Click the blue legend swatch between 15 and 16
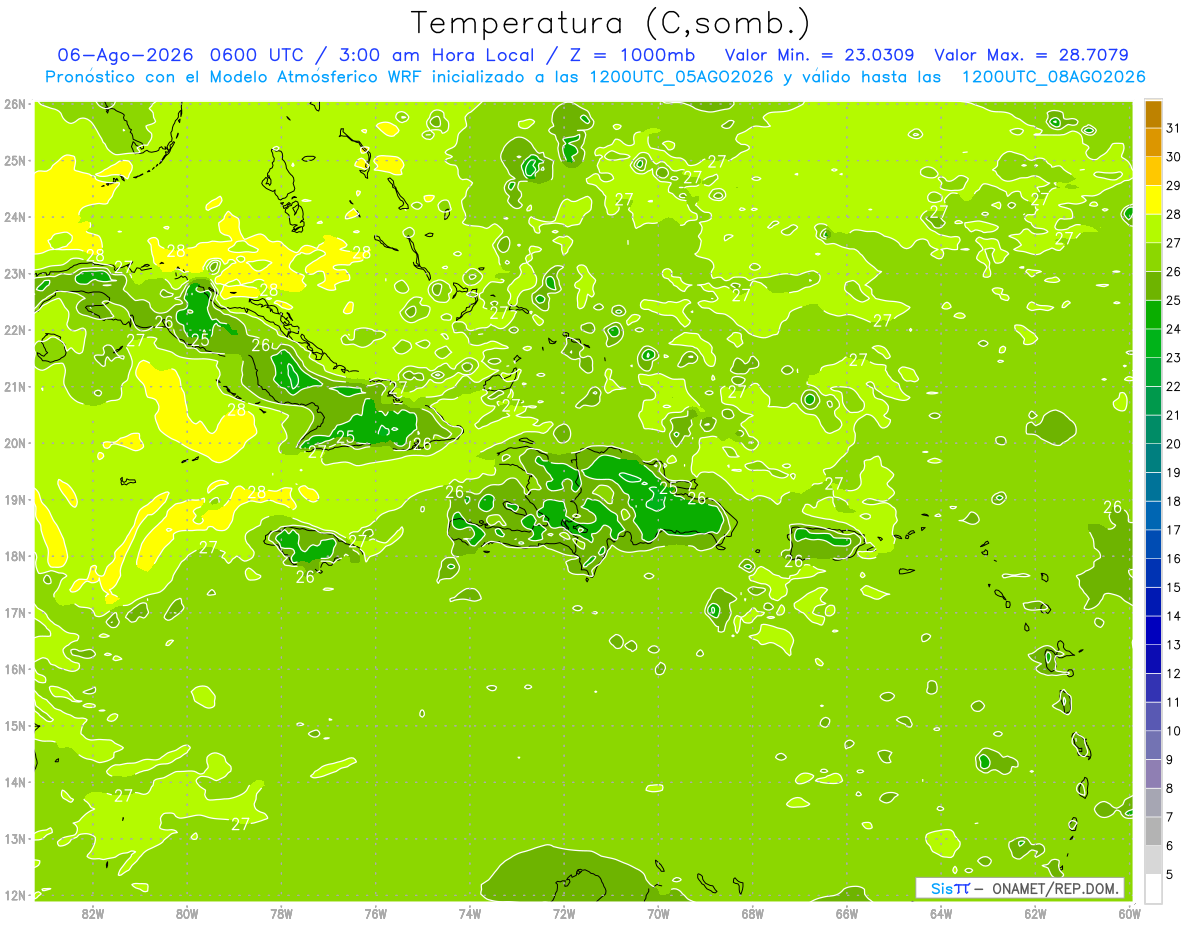Screen dimensions: 1200x927 1152,573
